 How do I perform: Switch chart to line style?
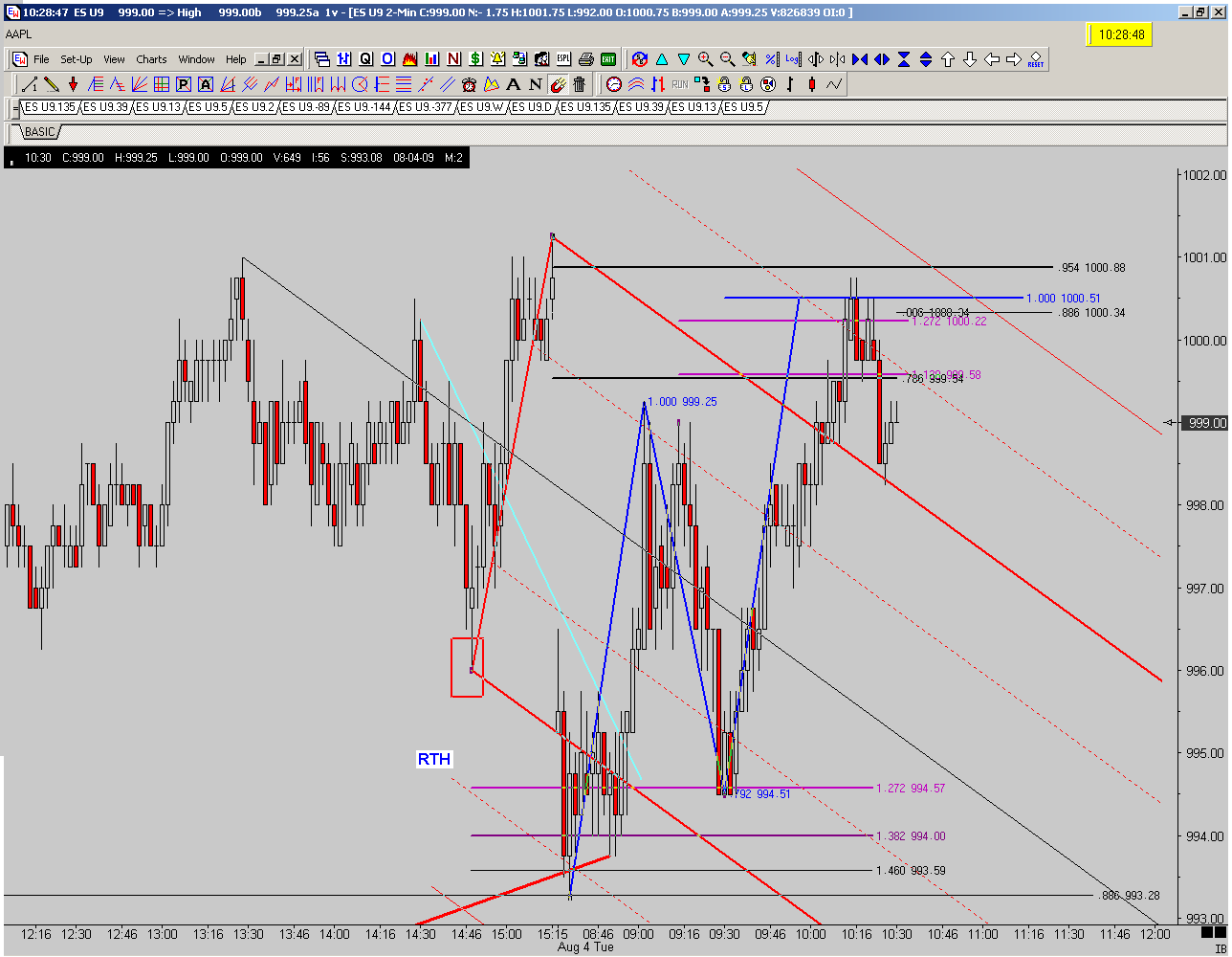coord(833,84)
